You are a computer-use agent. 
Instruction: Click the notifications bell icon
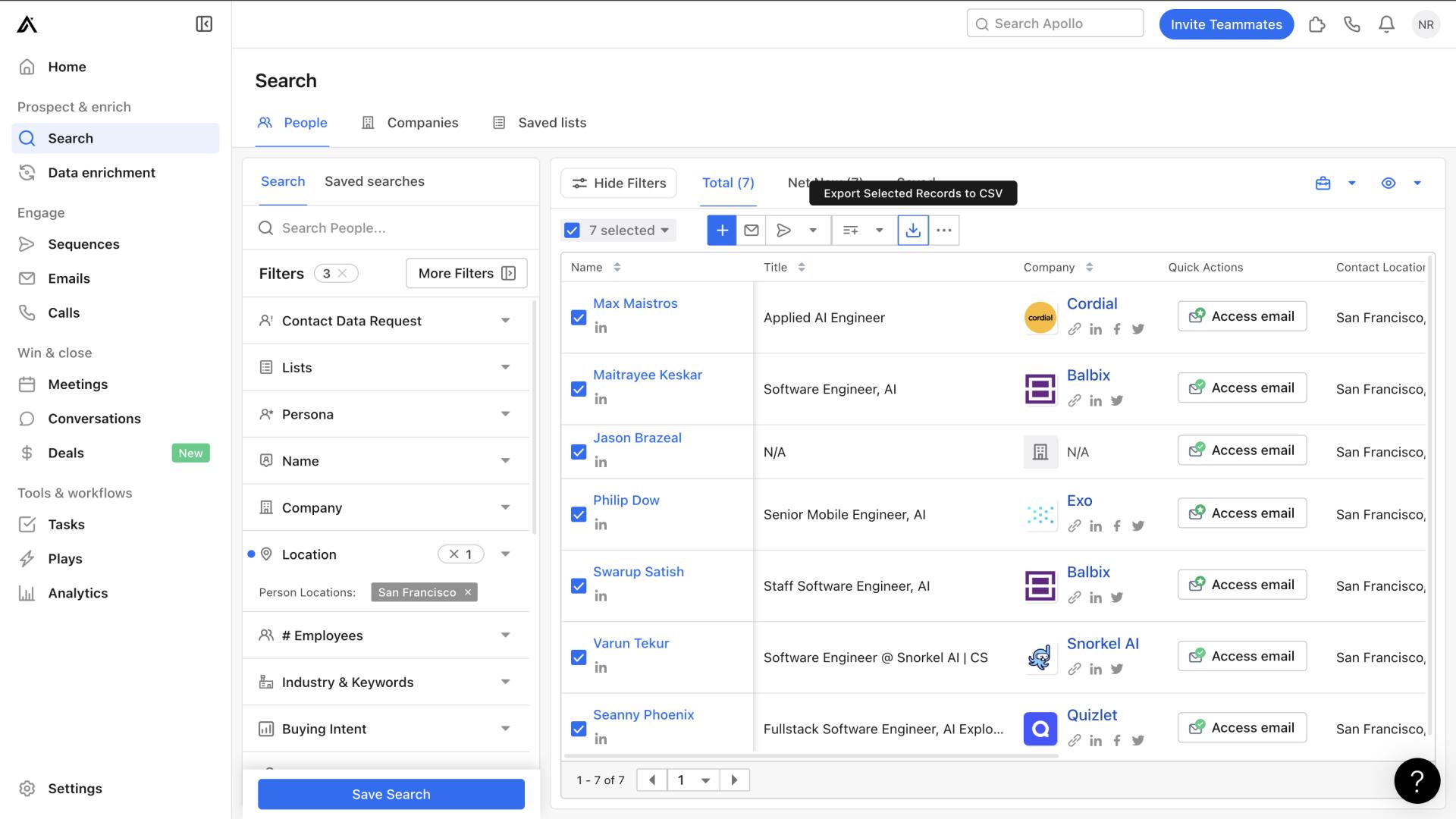pos(1386,24)
